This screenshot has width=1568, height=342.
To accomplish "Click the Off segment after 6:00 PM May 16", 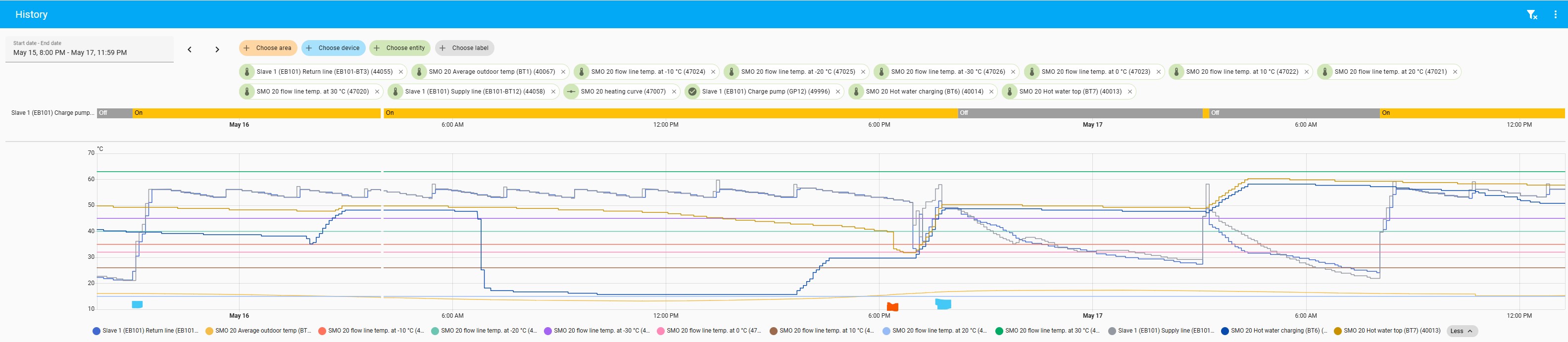I will [x=1080, y=112].
